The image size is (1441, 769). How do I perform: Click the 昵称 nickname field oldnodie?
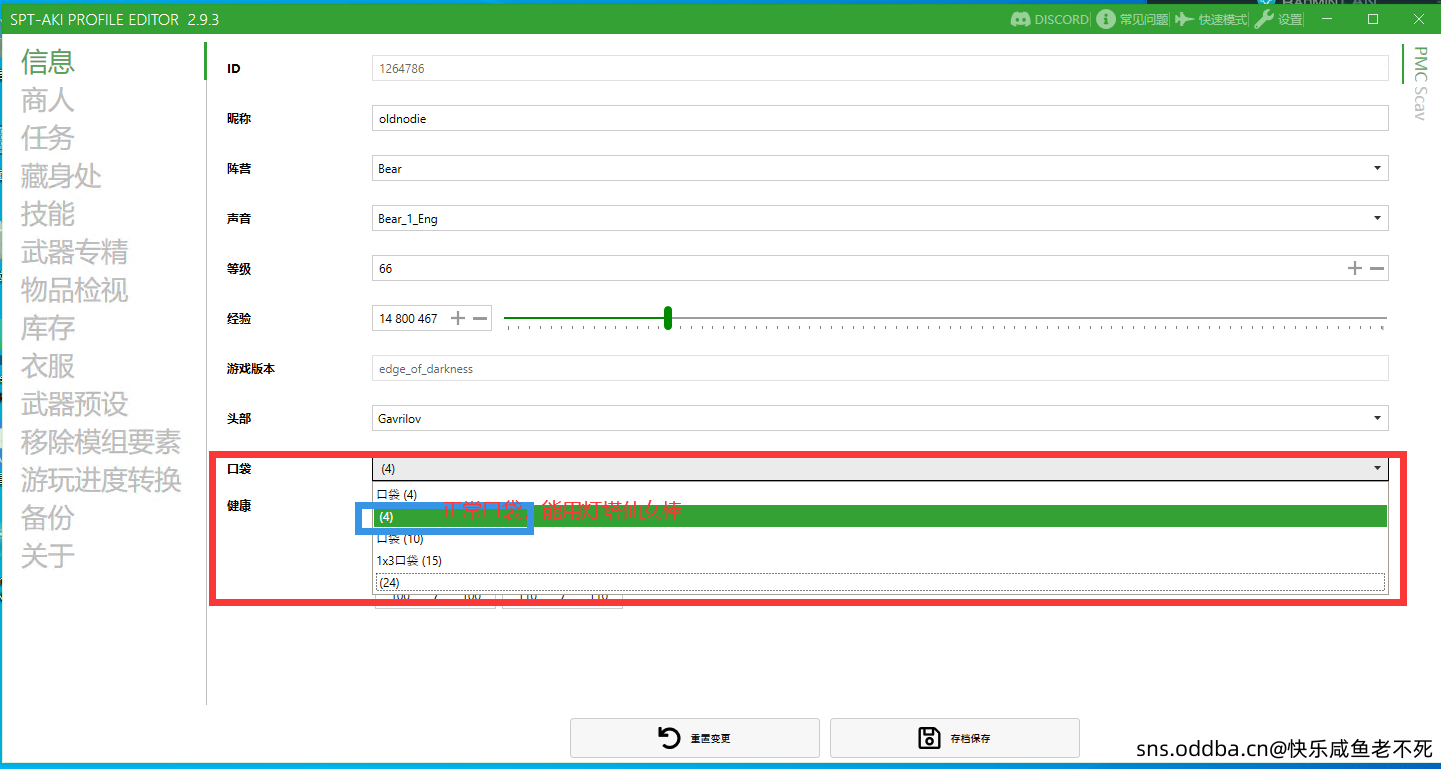(x=880, y=118)
